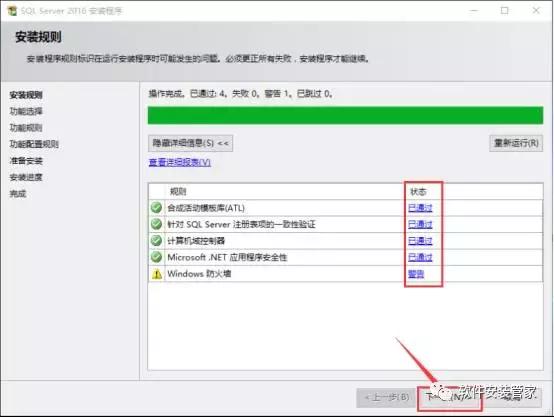Select row text 针对 SQL Server 注册表项的一致性验证

click(x=241, y=224)
